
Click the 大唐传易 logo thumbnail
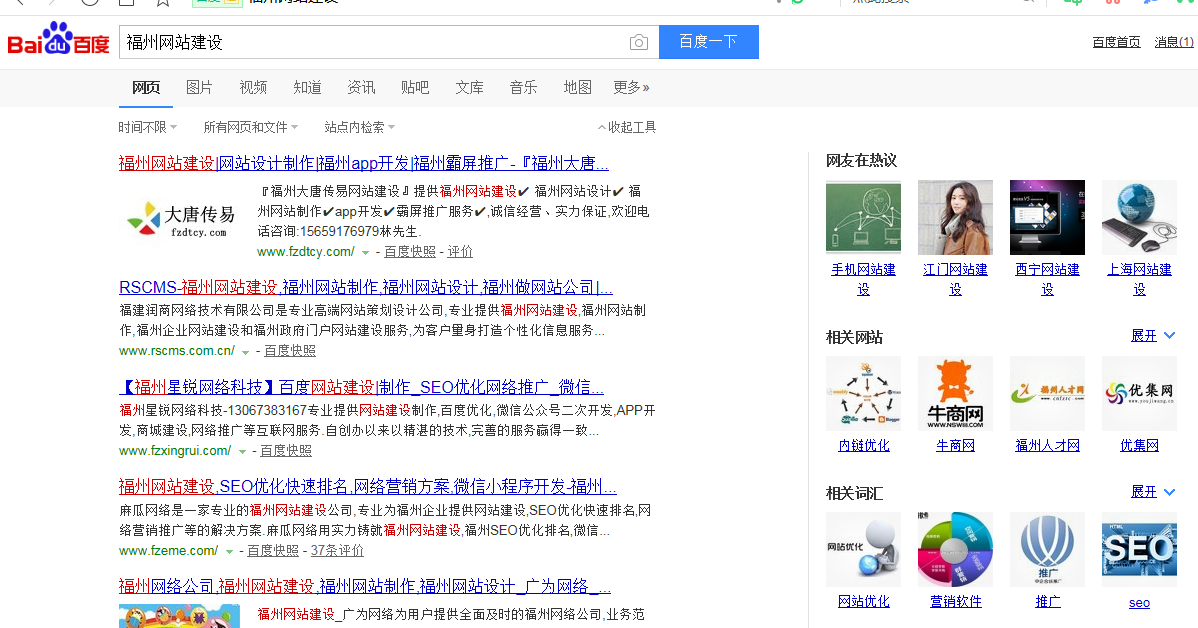pos(181,219)
